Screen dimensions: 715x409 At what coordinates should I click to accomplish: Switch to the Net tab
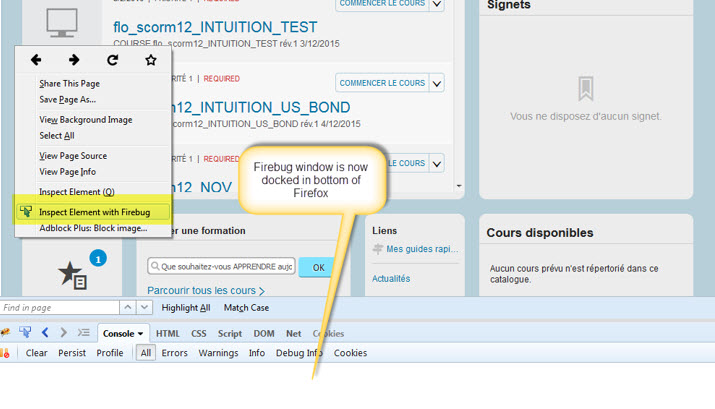click(294, 334)
